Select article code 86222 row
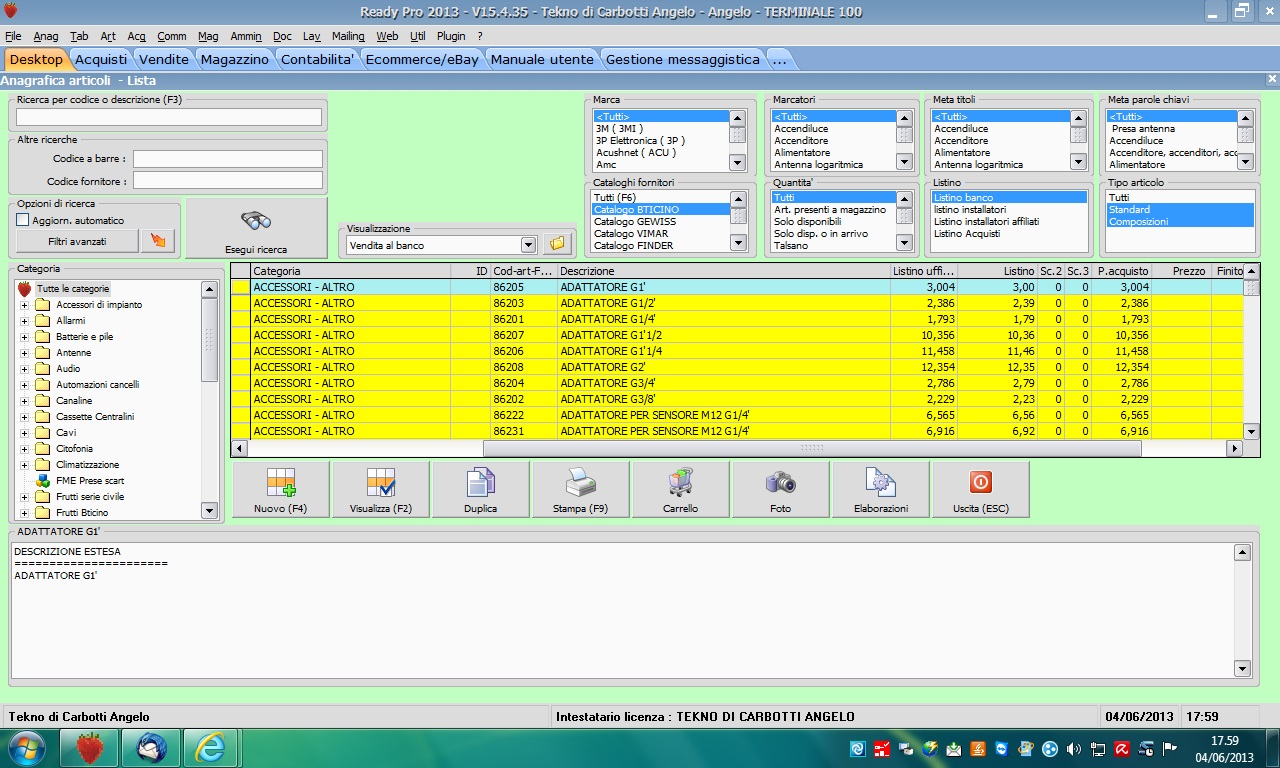 click(x=737, y=415)
